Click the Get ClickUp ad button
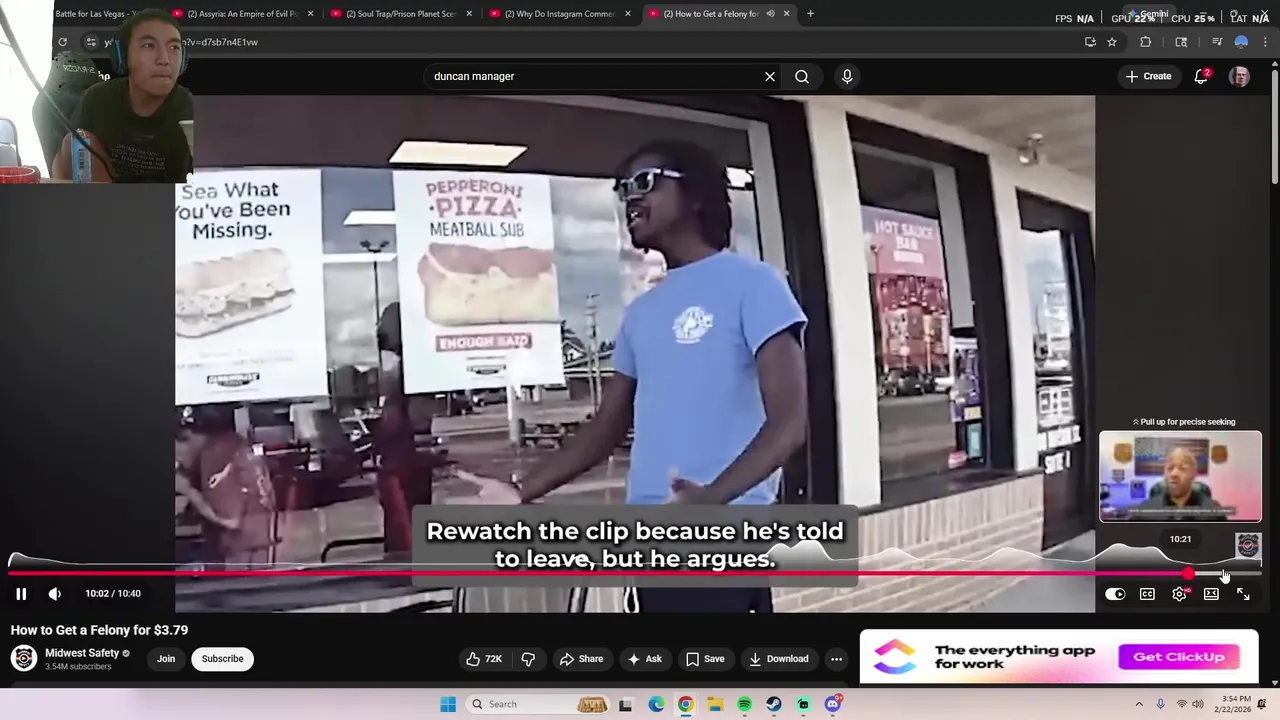This screenshot has height=720, width=1280. (1179, 657)
